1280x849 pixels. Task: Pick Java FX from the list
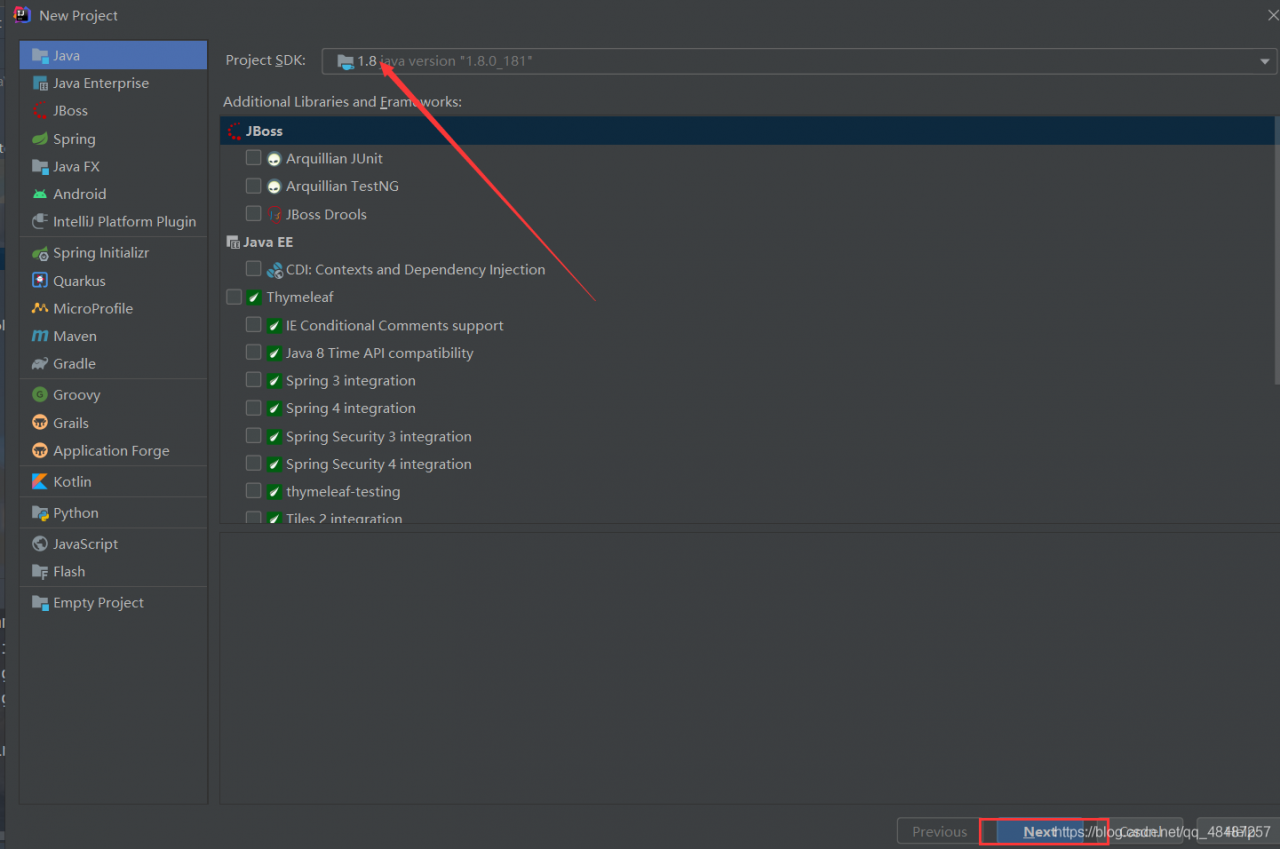(x=113, y=166)
